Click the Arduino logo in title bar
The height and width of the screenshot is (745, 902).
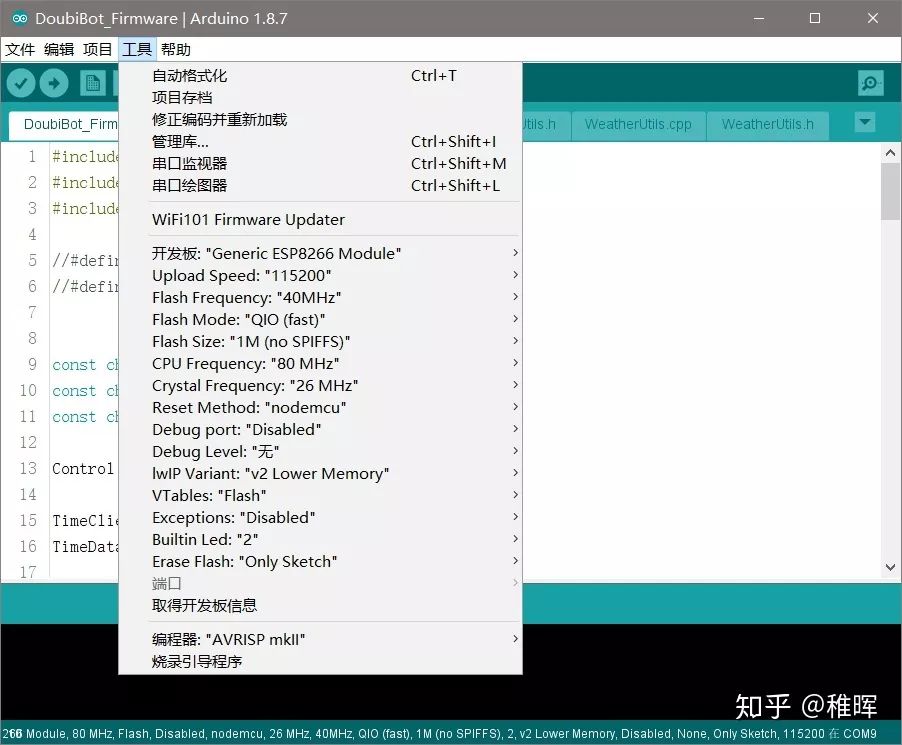point(20,18)
